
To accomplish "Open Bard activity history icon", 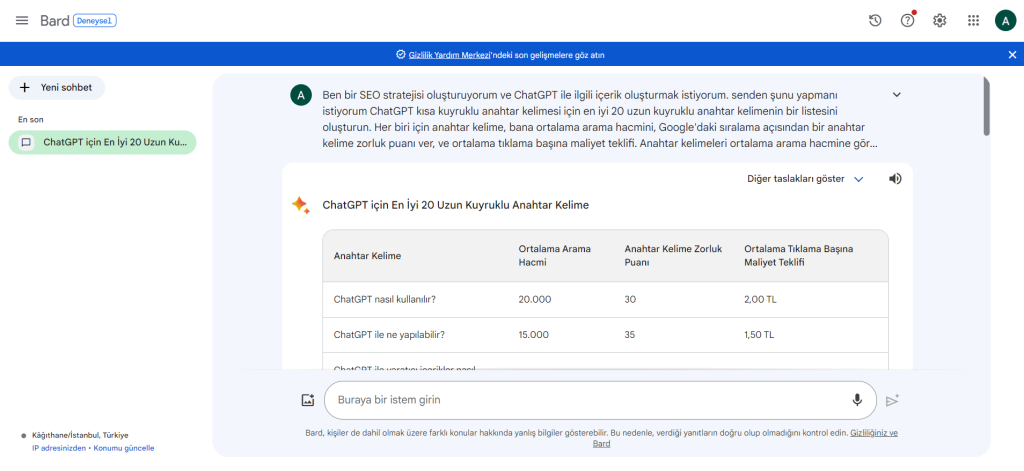I will (x=875, y=20).
